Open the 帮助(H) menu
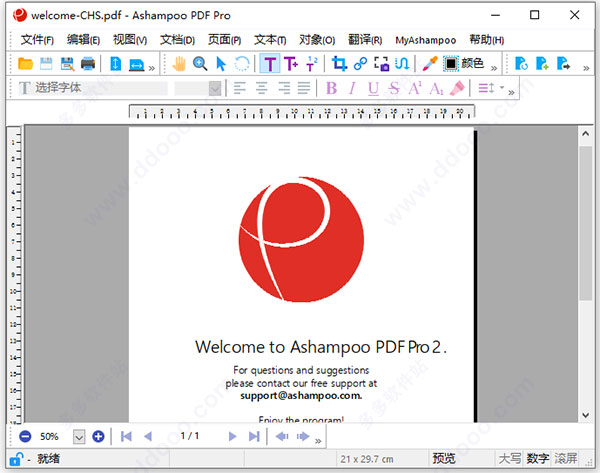600x473 pixels. click(486, 39)
